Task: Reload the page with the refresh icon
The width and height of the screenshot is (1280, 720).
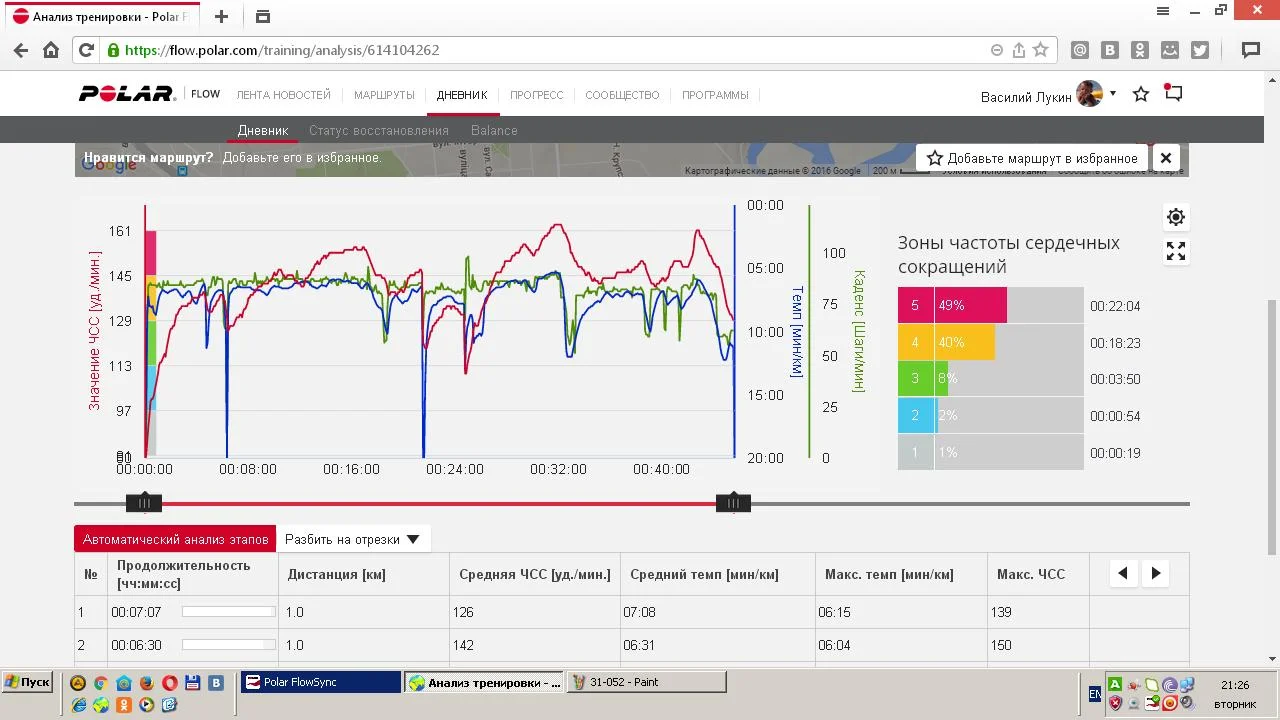Action: (x=86, y=50)
